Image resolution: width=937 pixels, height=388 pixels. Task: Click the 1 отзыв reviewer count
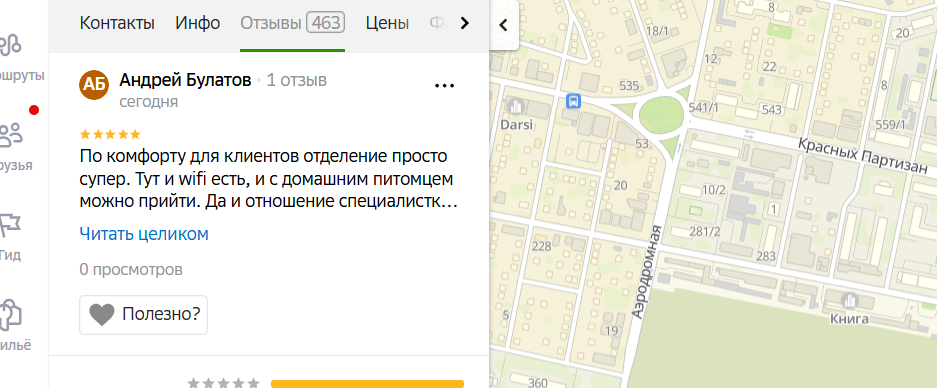point(296,80)
